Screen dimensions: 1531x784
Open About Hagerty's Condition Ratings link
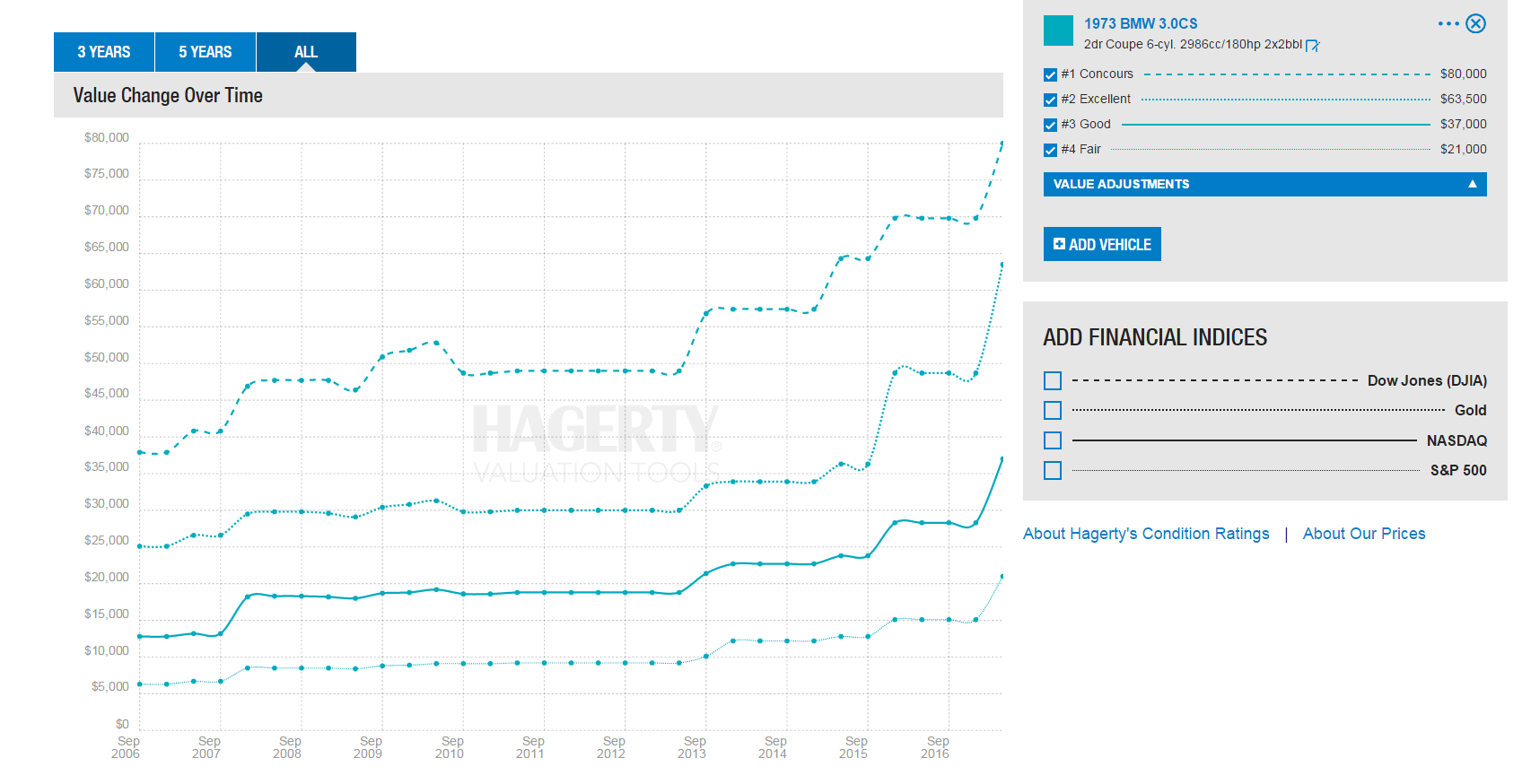[1146, 534]
